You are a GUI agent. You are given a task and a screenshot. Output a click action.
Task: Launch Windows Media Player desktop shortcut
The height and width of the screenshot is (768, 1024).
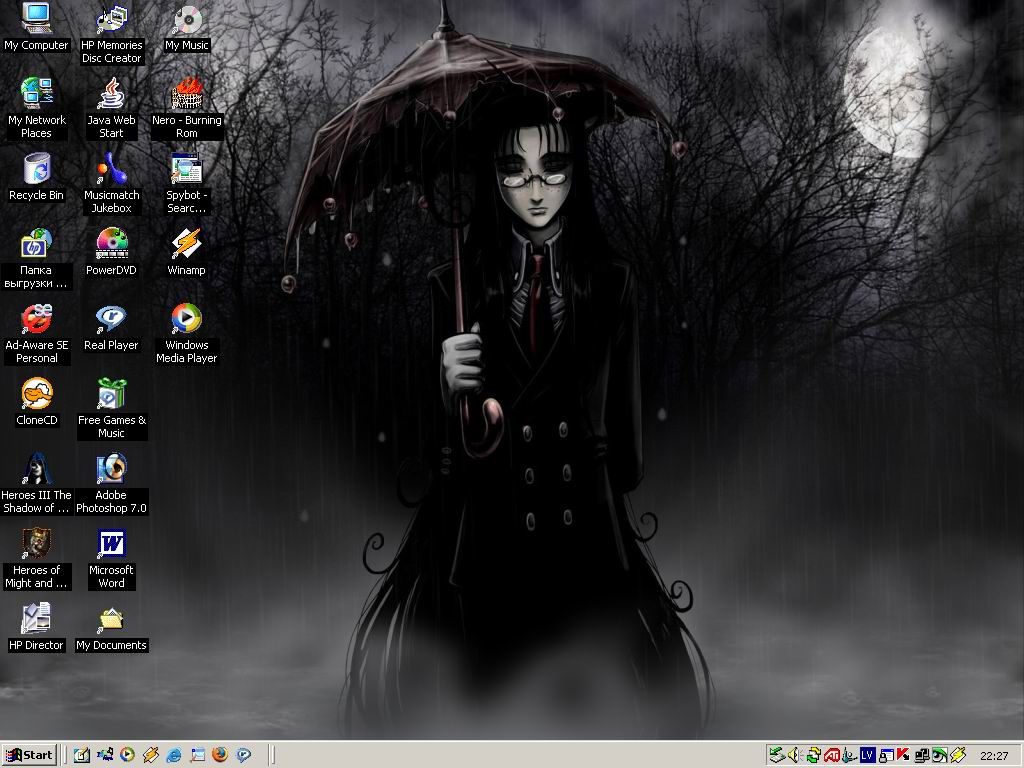click(187, 333)
